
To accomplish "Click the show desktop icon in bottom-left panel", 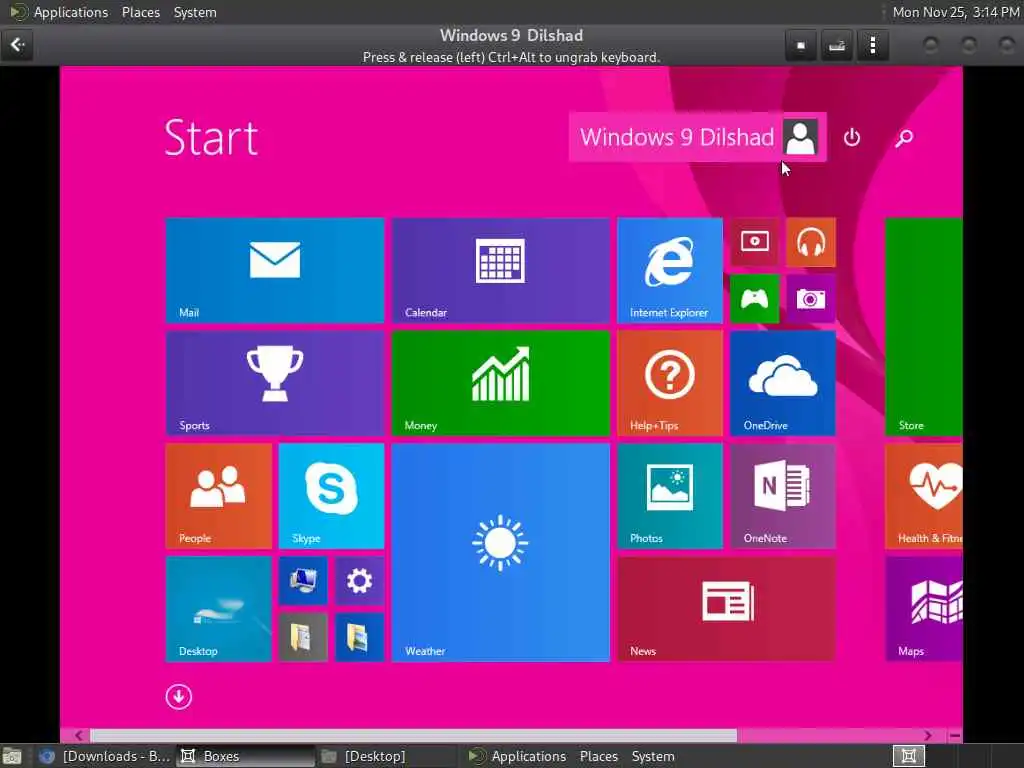I will [12, 756].
